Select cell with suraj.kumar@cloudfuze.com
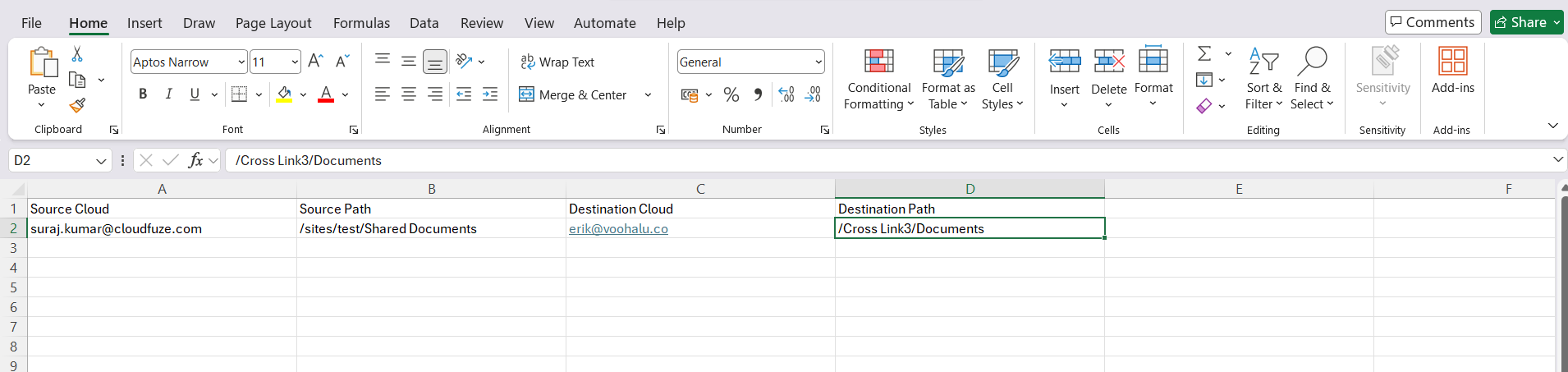This screenshot has height=372, width=1568. tap(162, 228)
